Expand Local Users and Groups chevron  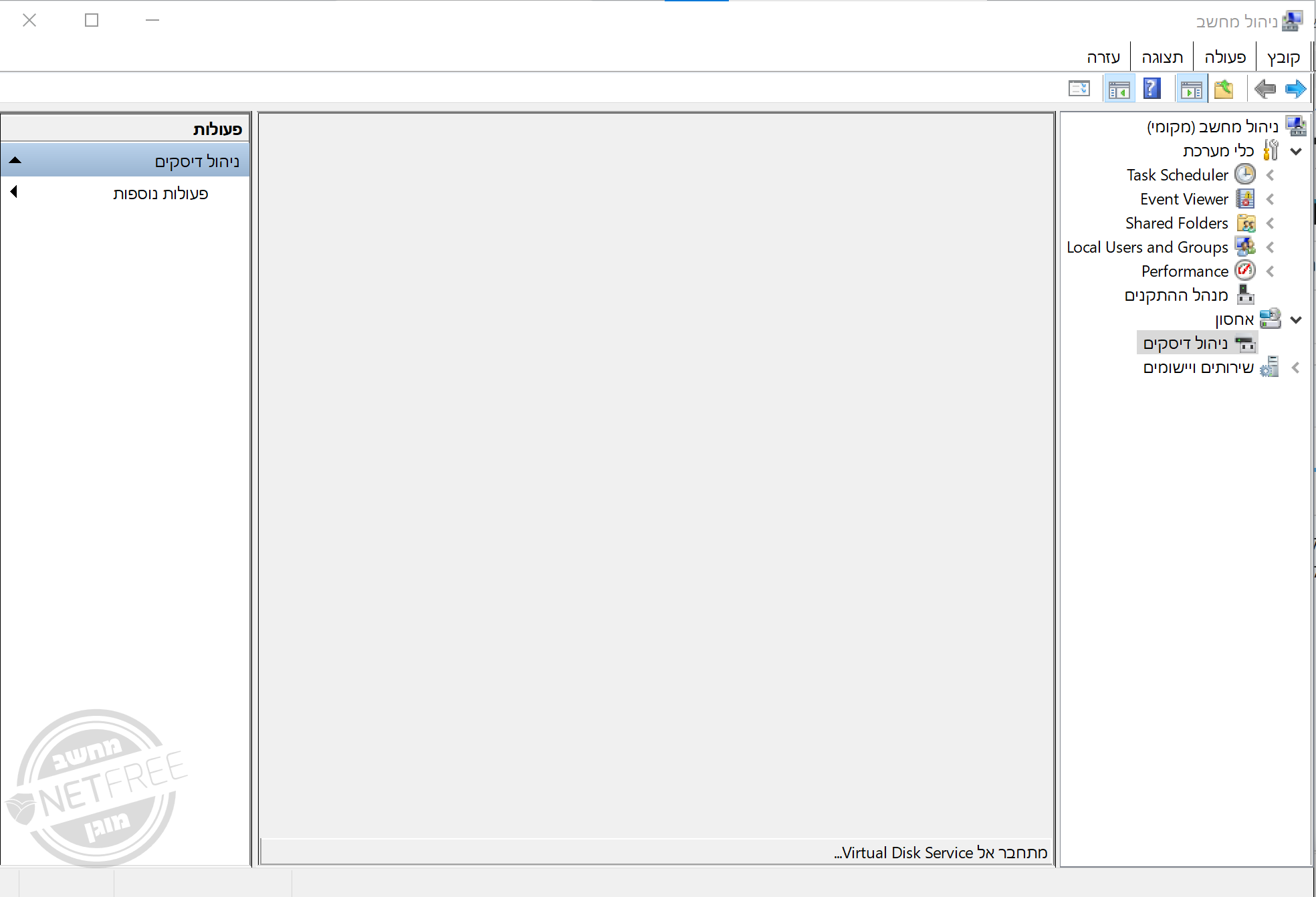(x=1270, y=247)
